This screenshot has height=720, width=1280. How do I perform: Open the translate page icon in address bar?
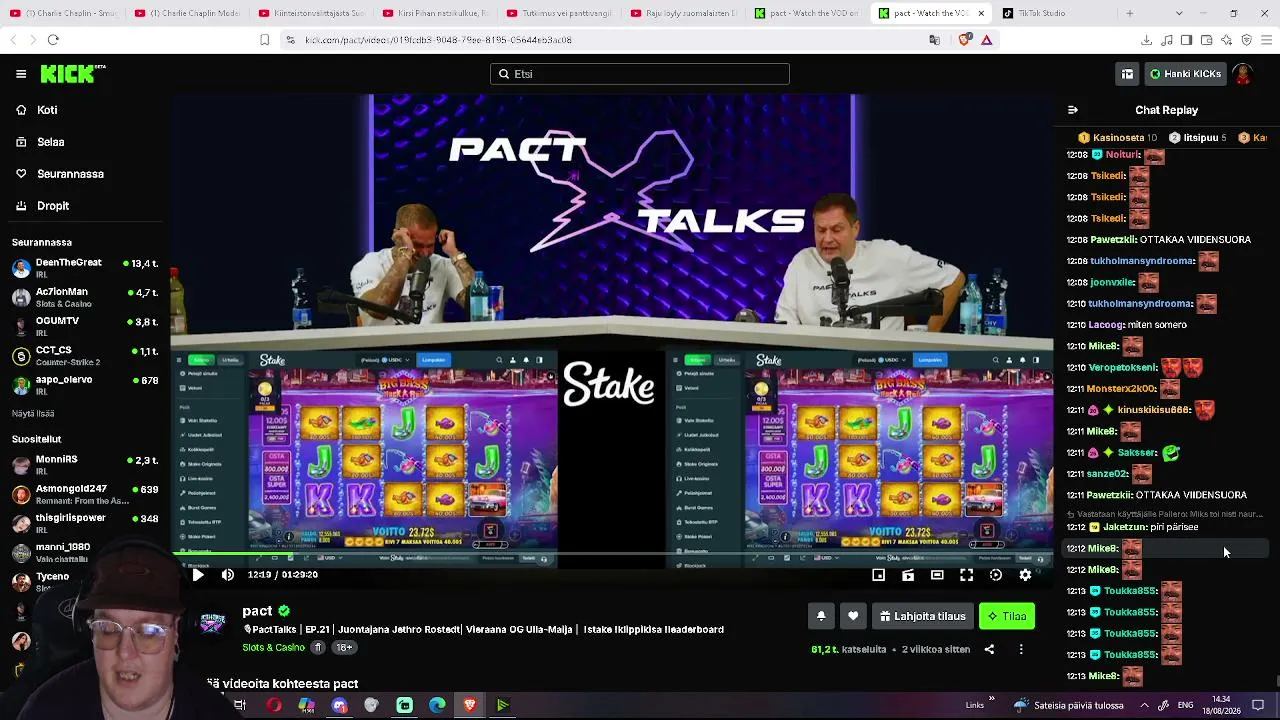click(934, 40)
